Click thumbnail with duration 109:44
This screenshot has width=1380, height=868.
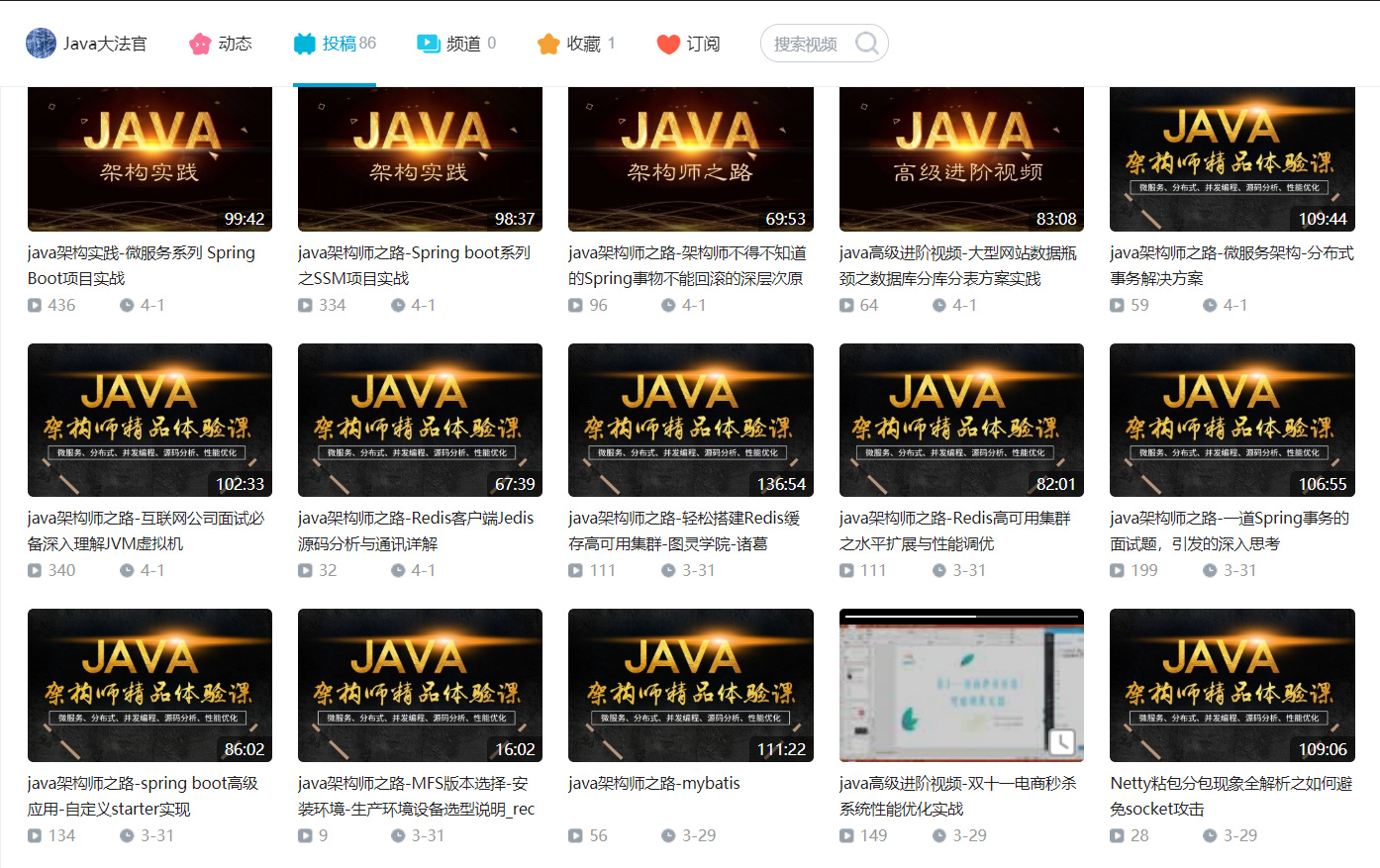tap(1232, 158)
